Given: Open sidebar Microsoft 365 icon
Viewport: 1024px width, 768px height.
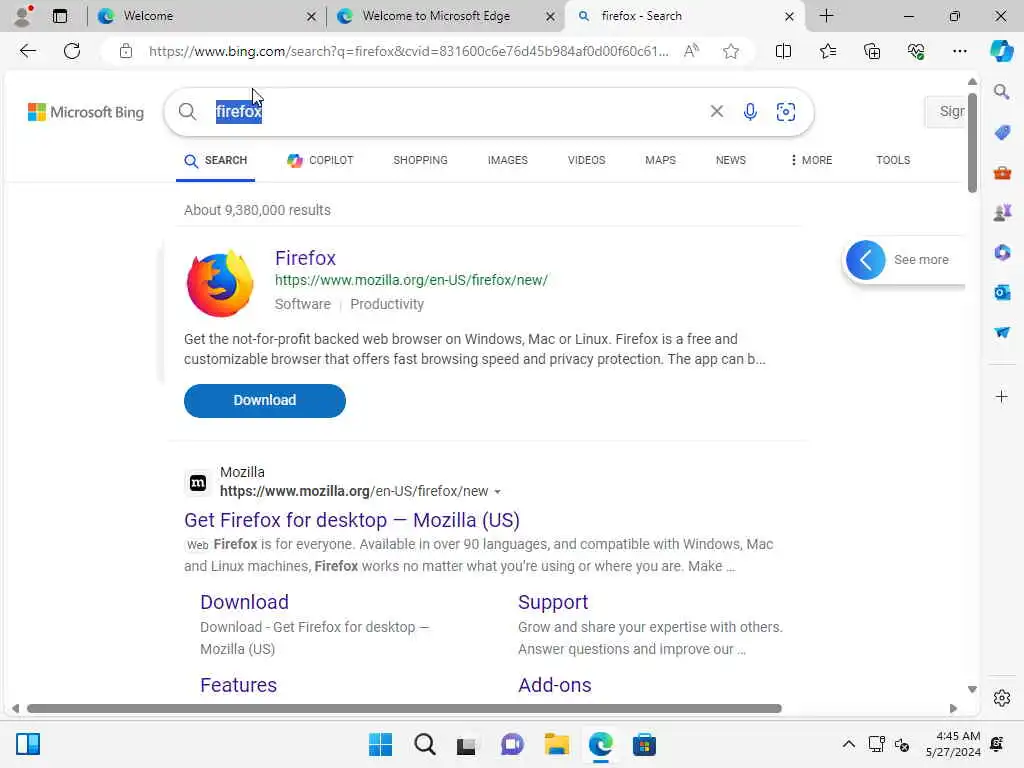Looking at the screenshot, I should point(1002,252).
